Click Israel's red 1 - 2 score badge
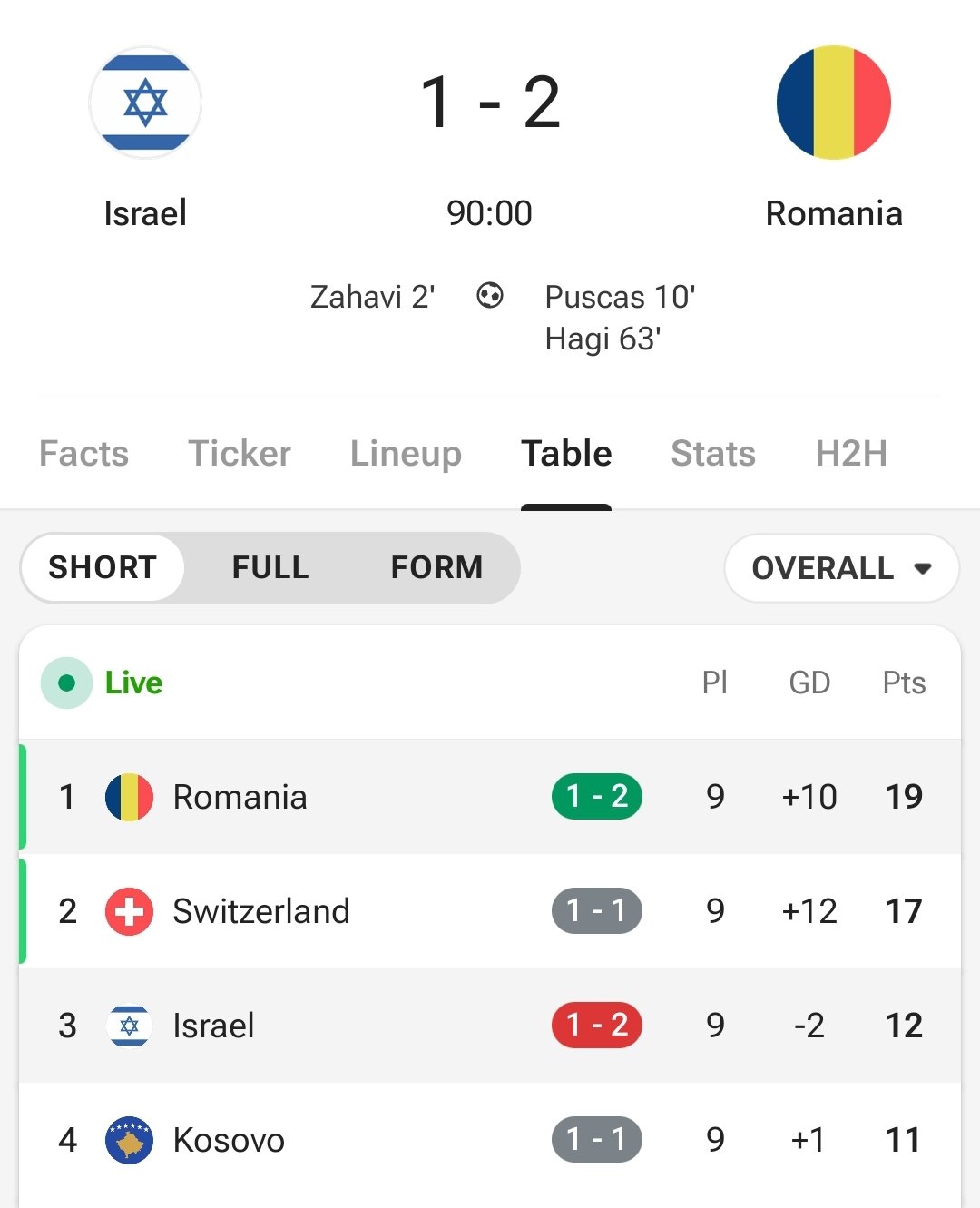Image resolution: width=980 pixels, height=1208 pixels. pyautogui.click(x=597, y=1025)
